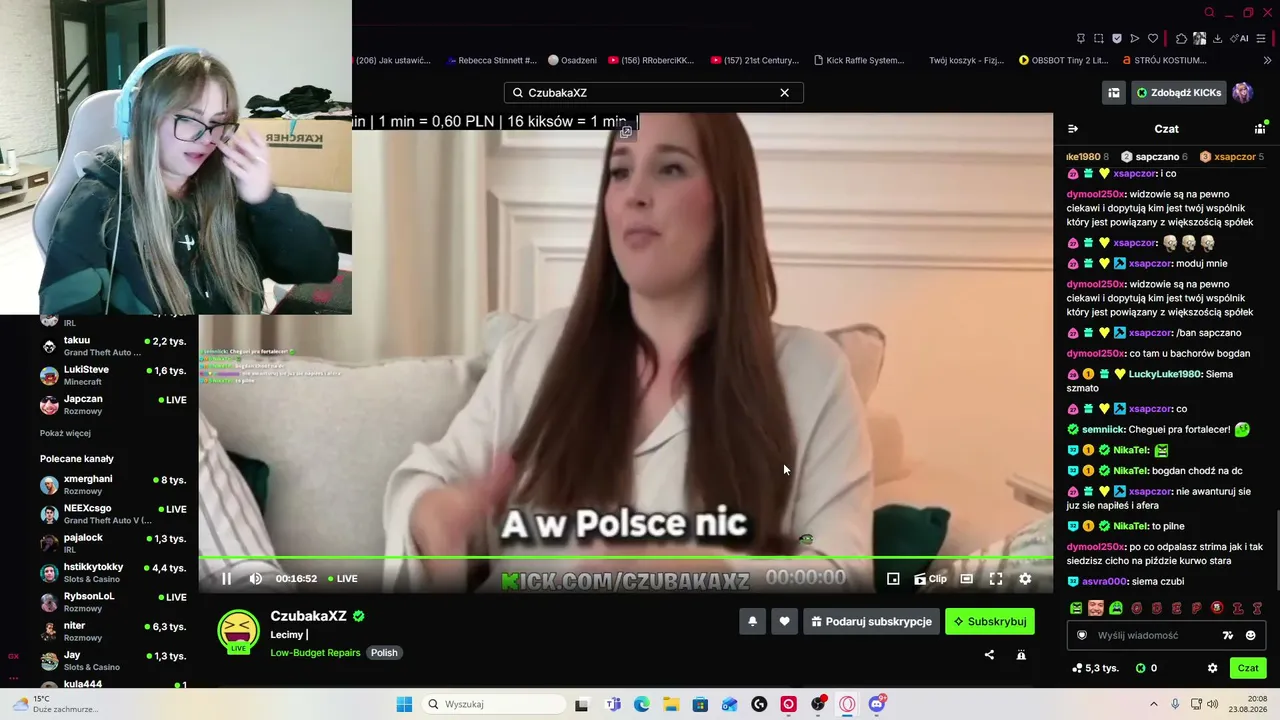Enter fullscreen video mode

coord(996,578)
